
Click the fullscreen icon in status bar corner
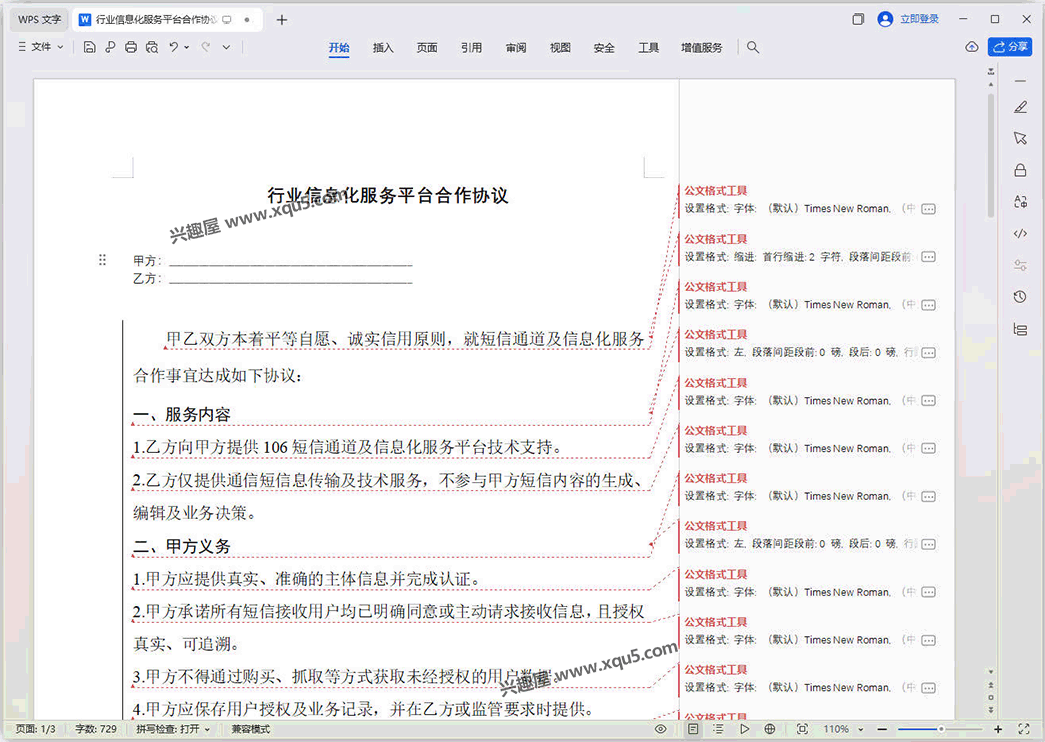(x=1024, y=729)
